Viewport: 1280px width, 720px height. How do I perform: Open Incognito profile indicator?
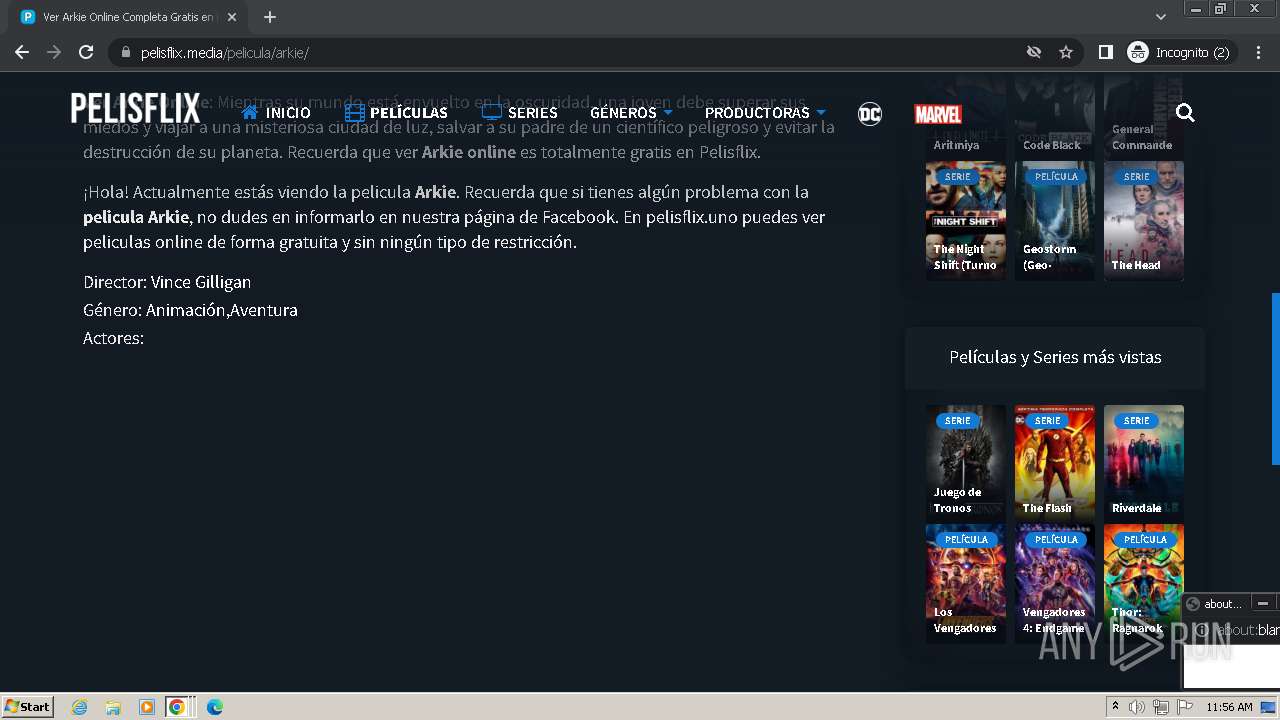point(1180,52)
